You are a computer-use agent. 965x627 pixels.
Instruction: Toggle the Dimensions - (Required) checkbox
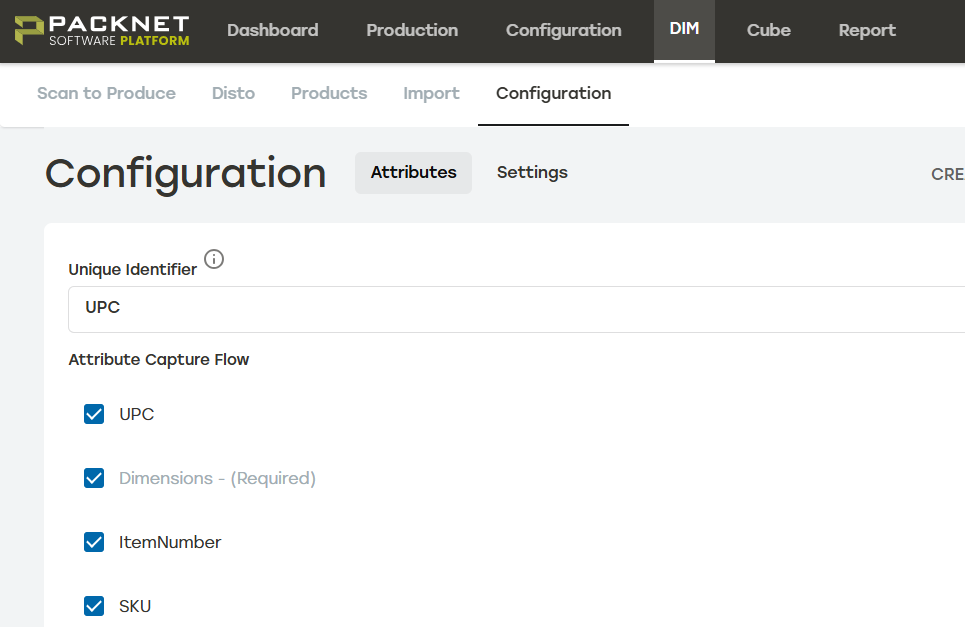tap(93, 478)
